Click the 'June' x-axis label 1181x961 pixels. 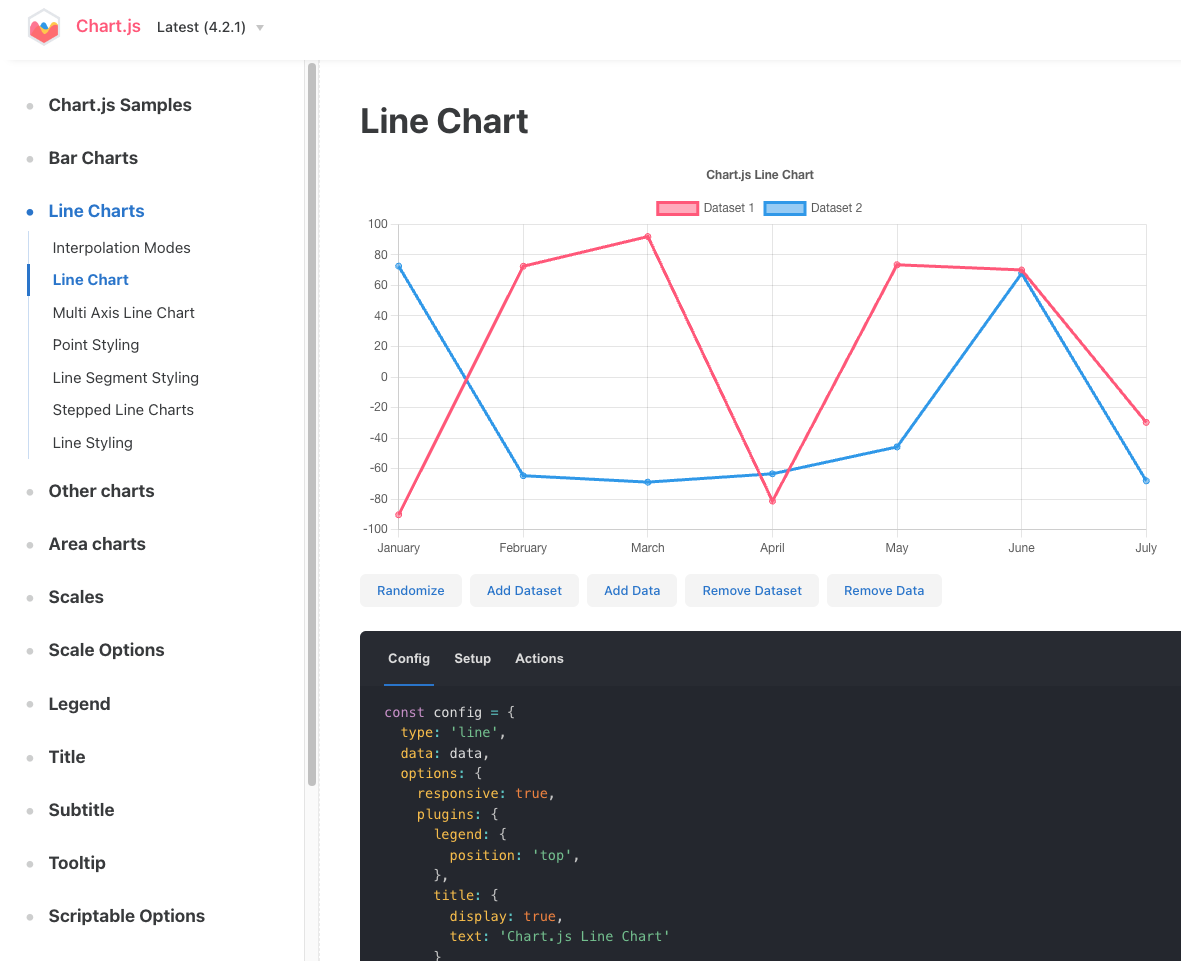click(x=1021, y=548)
